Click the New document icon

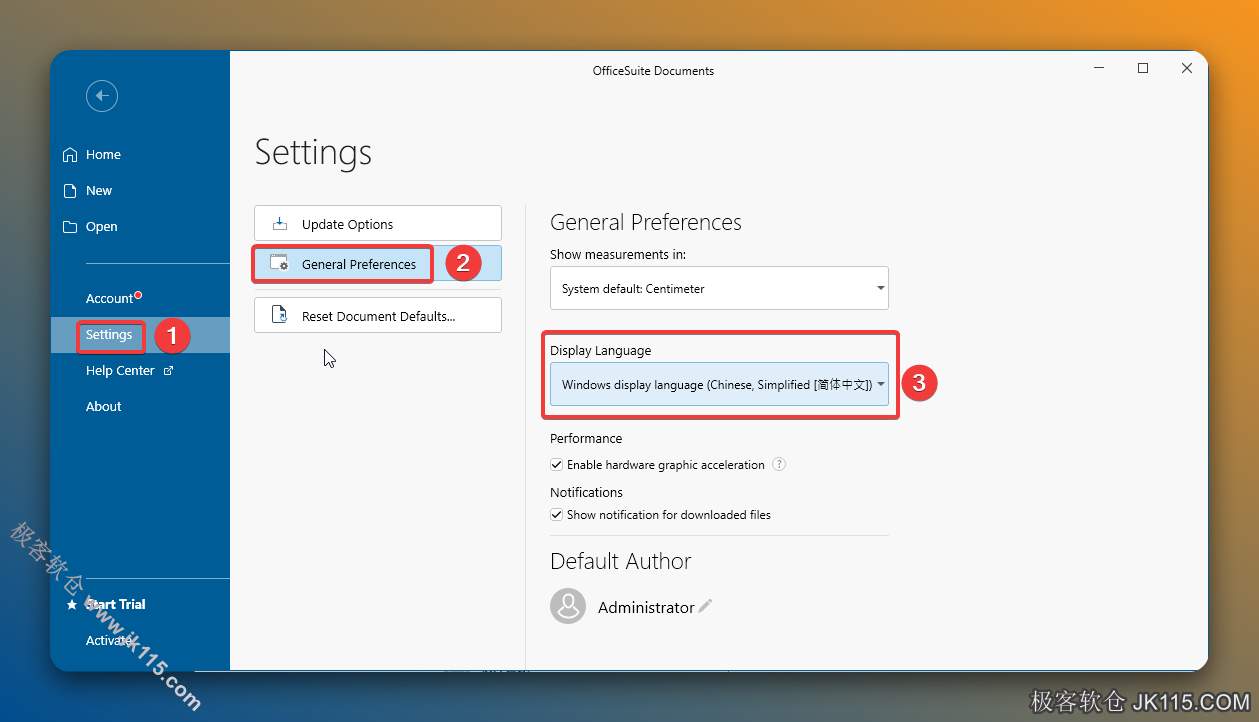[70, 191]
